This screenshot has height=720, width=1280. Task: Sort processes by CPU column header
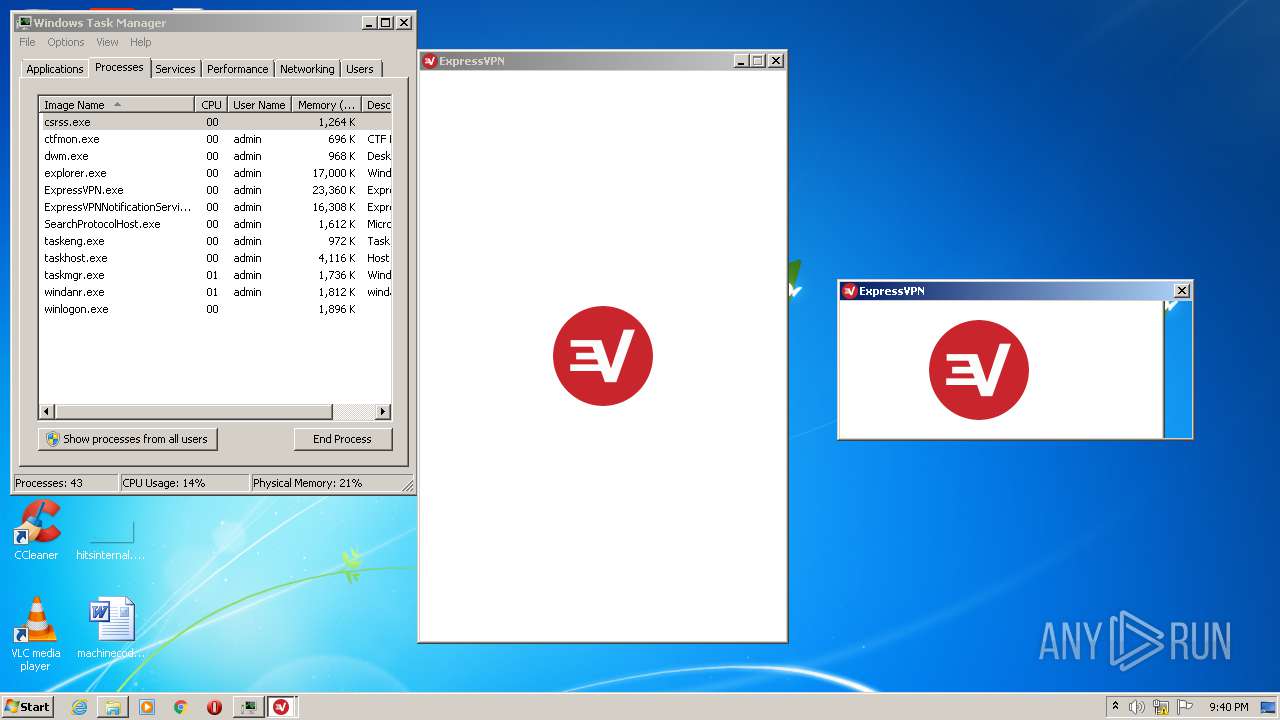(211, 105)
